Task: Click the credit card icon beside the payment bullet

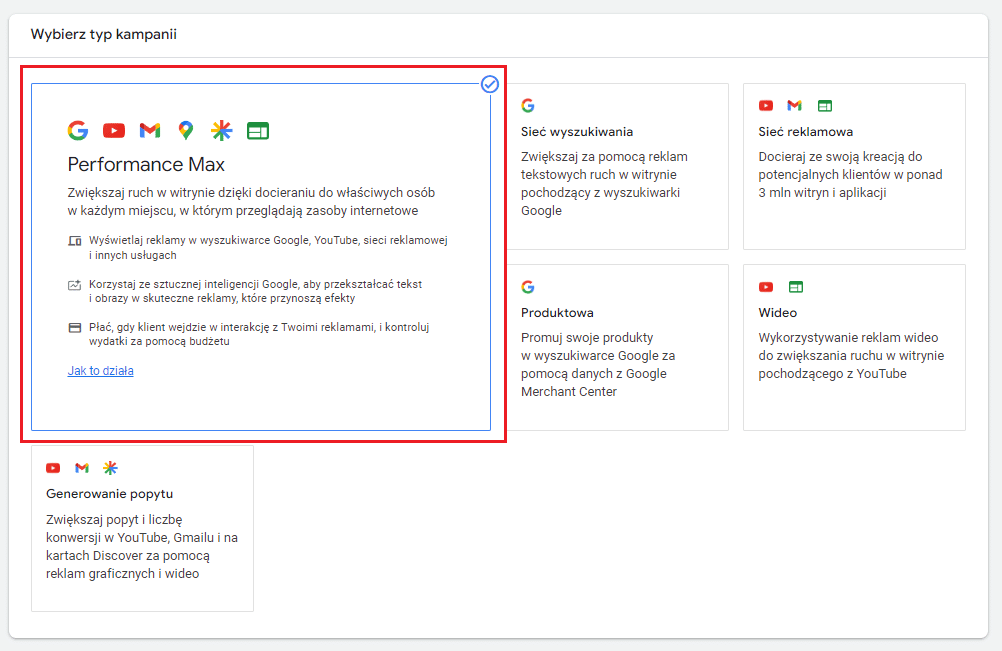Action: tap(74, 328)
